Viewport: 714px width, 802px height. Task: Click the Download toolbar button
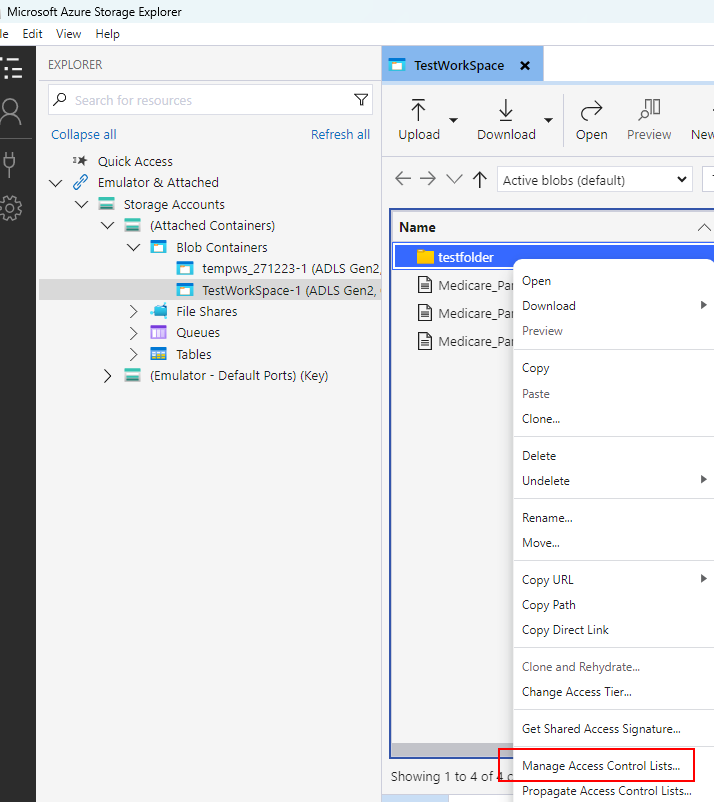tap(506, 120)
